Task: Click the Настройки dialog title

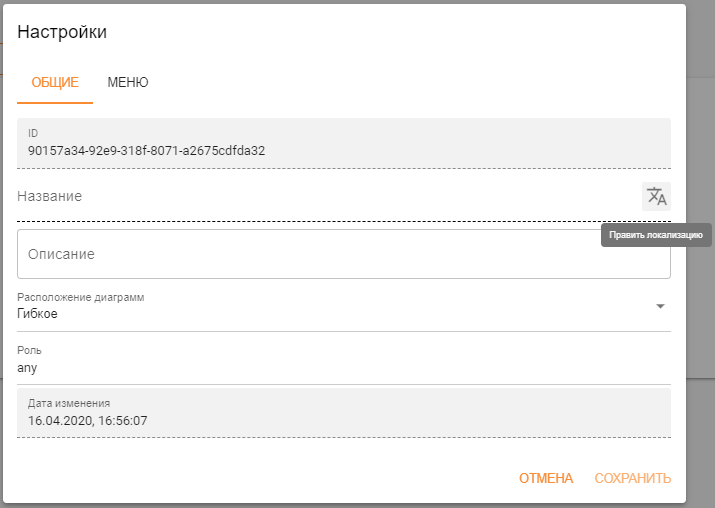Action: (x=62, y=32)
